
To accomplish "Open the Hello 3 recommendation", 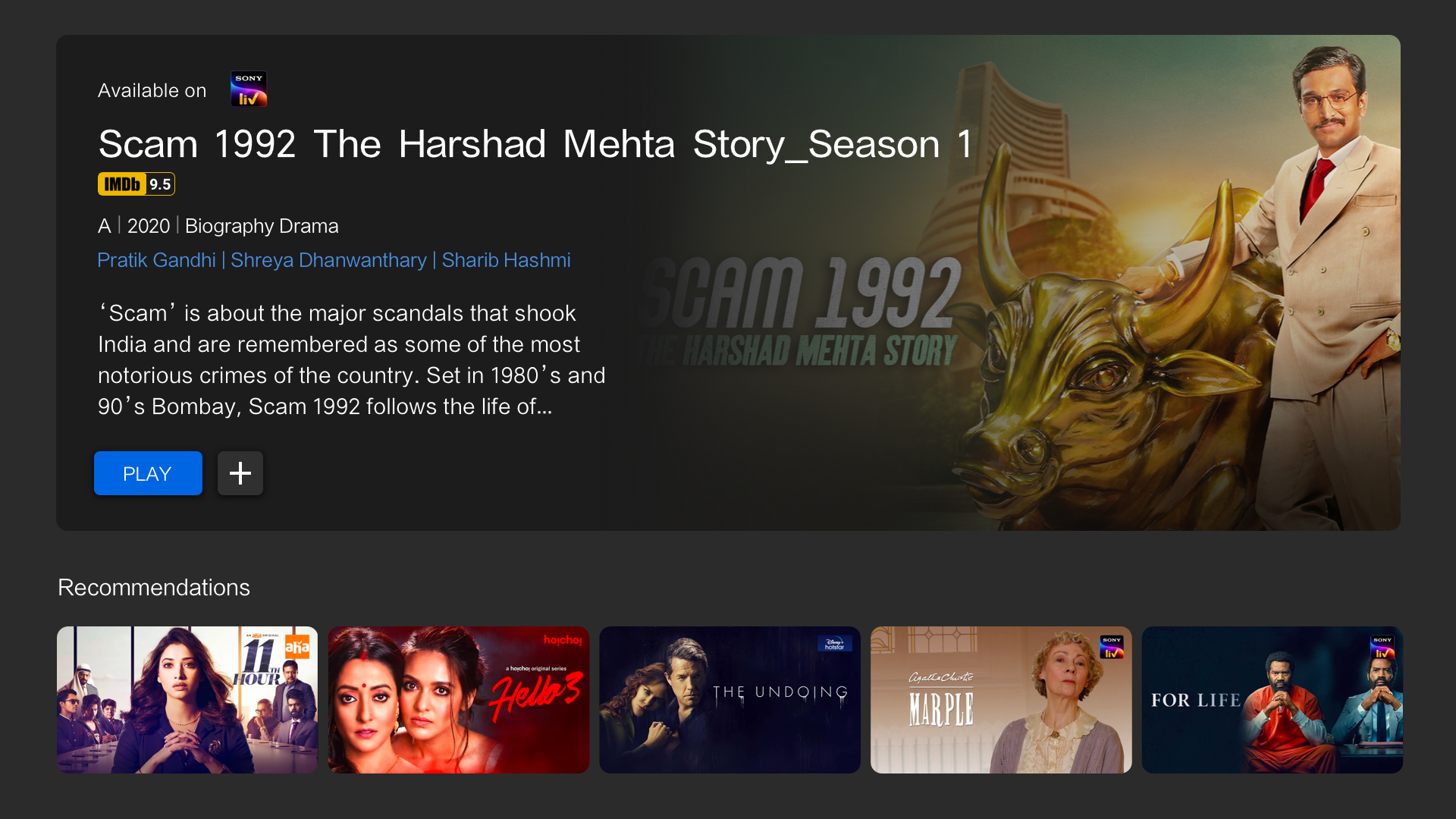I will coord(459,700).
